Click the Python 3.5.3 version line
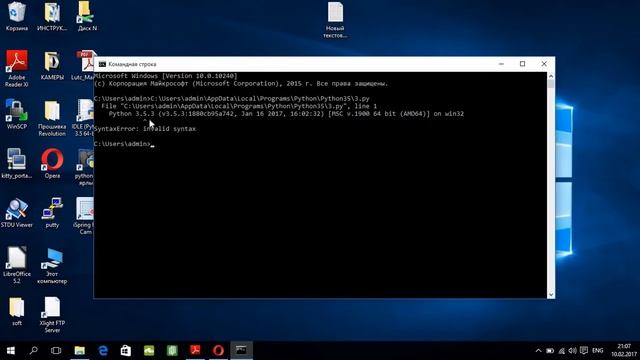Viewport: 640px width, 360px height. point(286,114)
